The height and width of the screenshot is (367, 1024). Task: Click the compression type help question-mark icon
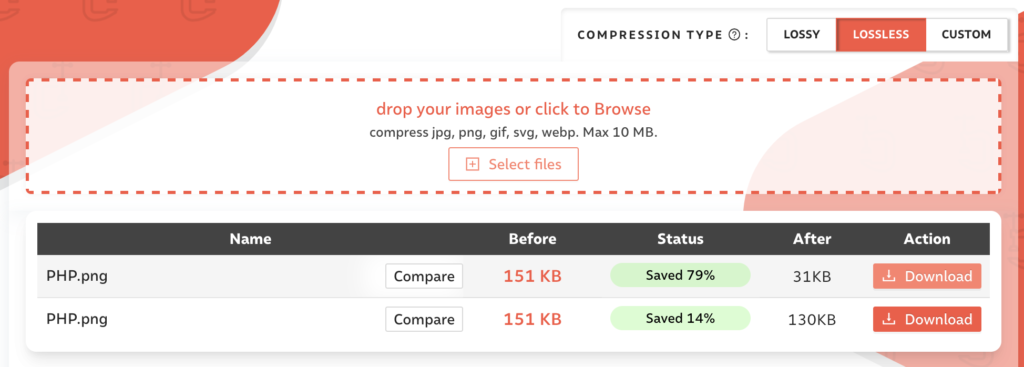(733, 35)
